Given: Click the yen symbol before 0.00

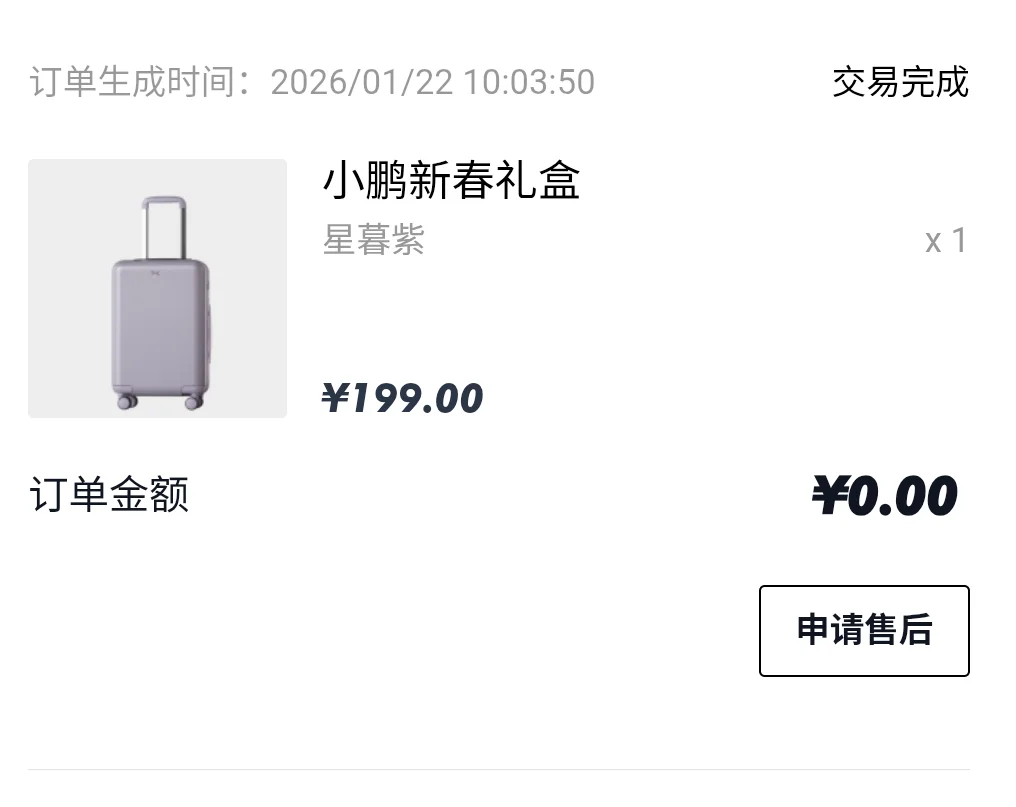Looking at the screenshot, I should click(x=830, y=497).
